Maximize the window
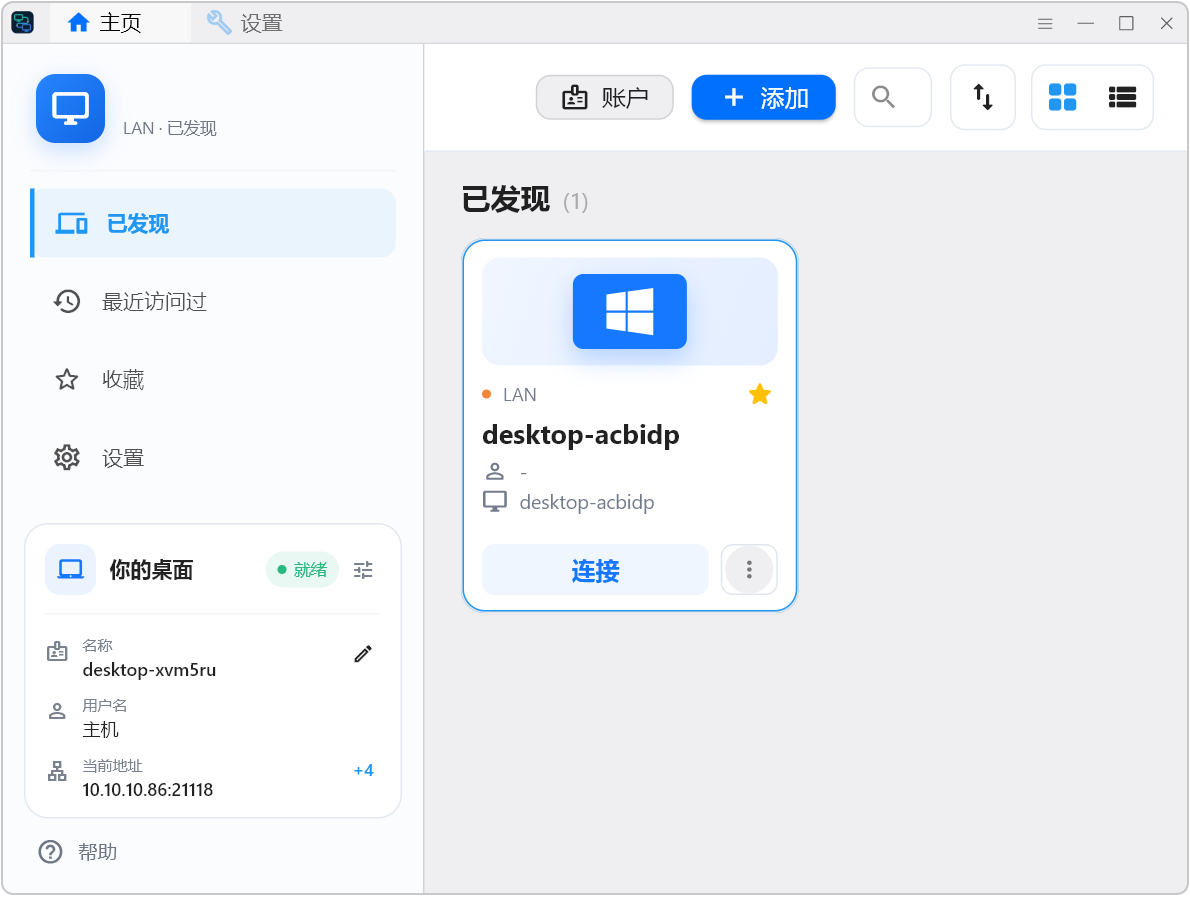The image size is (1190, 897). 1126,24
